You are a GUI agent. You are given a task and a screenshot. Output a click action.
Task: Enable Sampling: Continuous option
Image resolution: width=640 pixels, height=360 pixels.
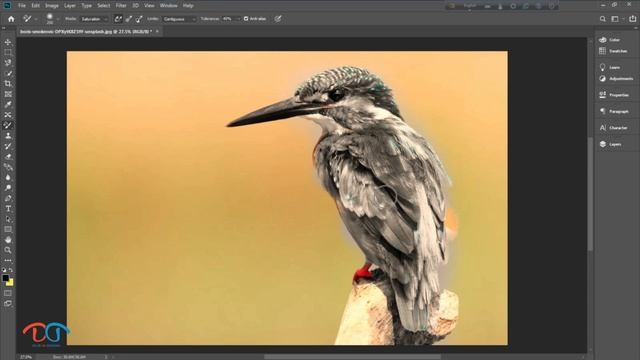pos(118,19)
